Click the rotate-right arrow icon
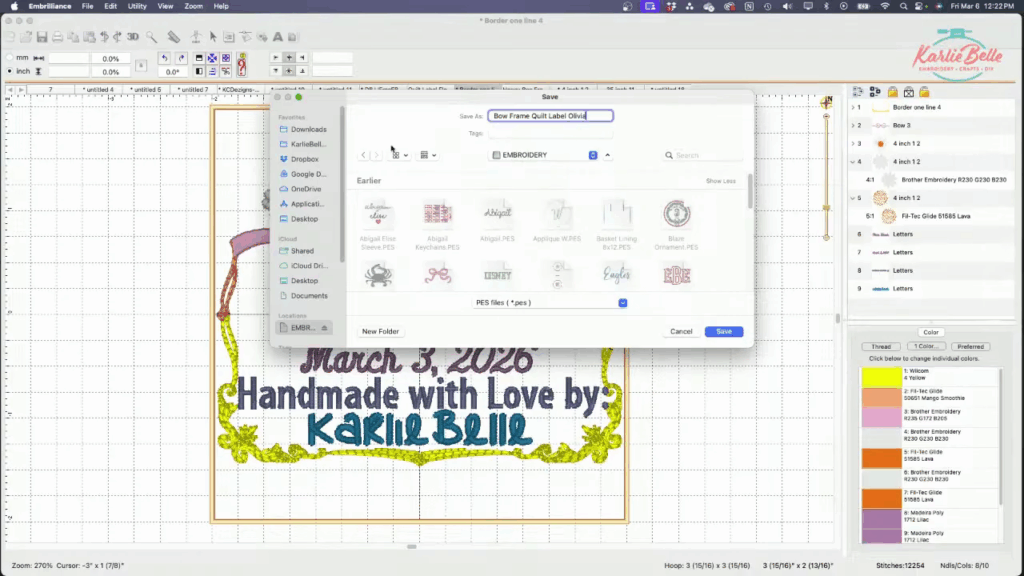The width and height of the screenshot is (1024, 576). [x=182, y=58]
